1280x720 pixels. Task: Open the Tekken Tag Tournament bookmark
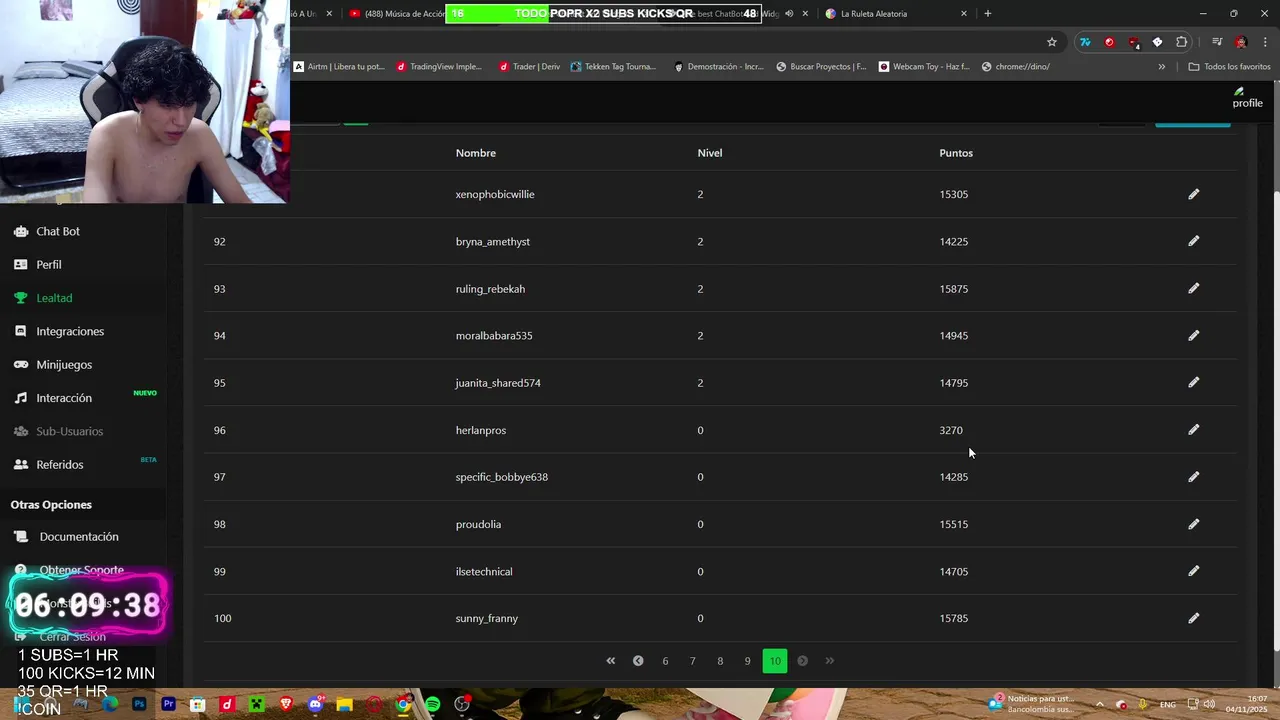613,67
